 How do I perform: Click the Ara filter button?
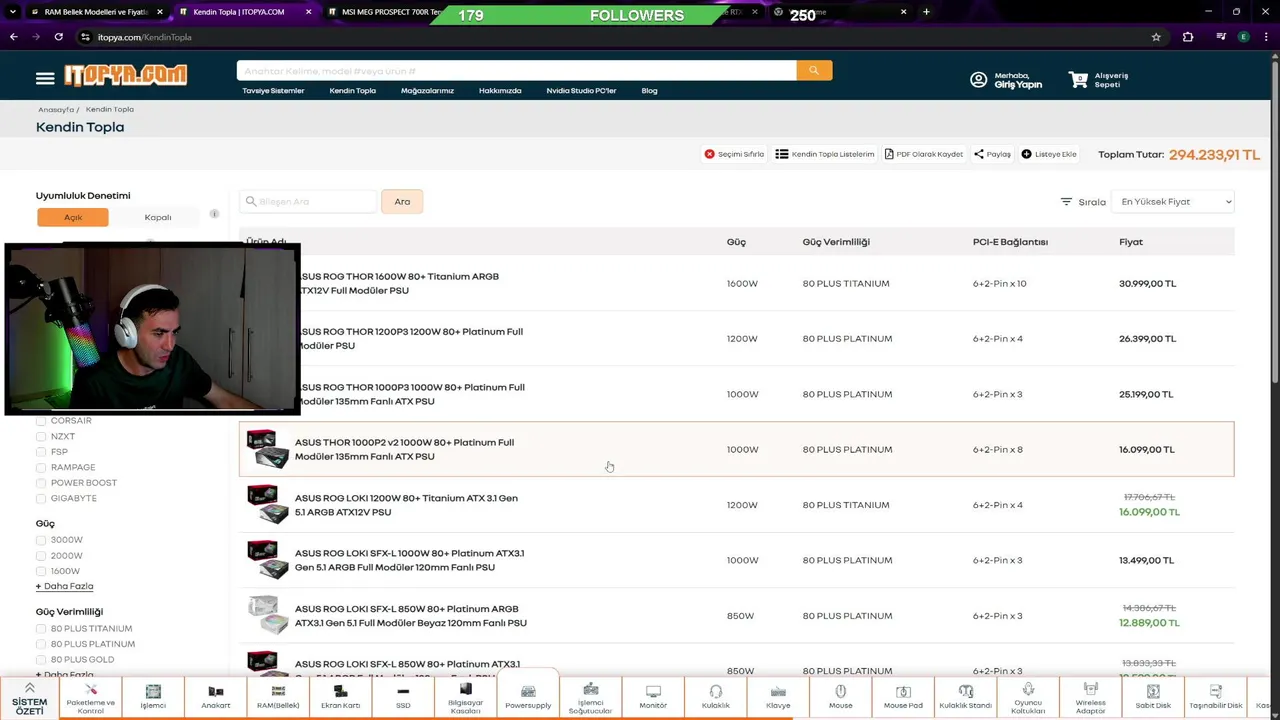point(402,202)
